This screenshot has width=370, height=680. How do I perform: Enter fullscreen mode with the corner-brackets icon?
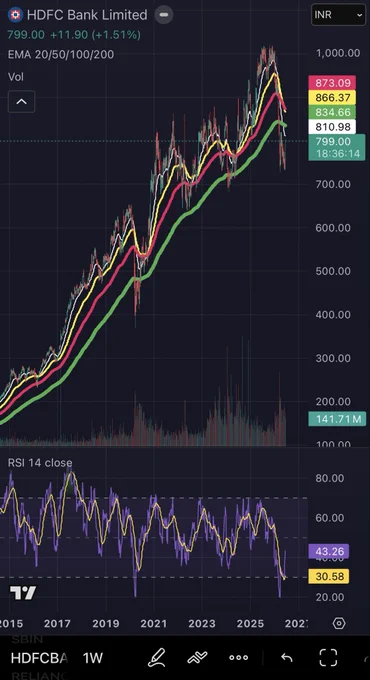(328, 657)
